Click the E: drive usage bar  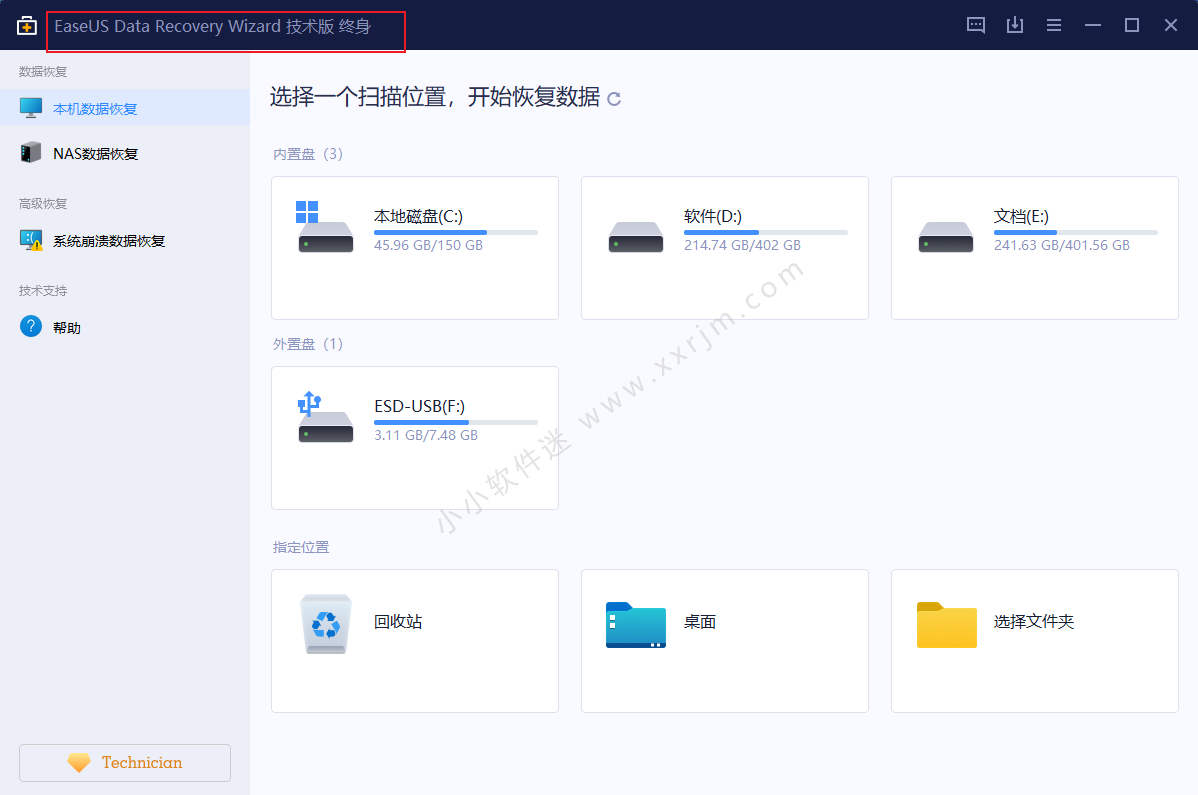pyautogui.click(x=1076, y=232)
